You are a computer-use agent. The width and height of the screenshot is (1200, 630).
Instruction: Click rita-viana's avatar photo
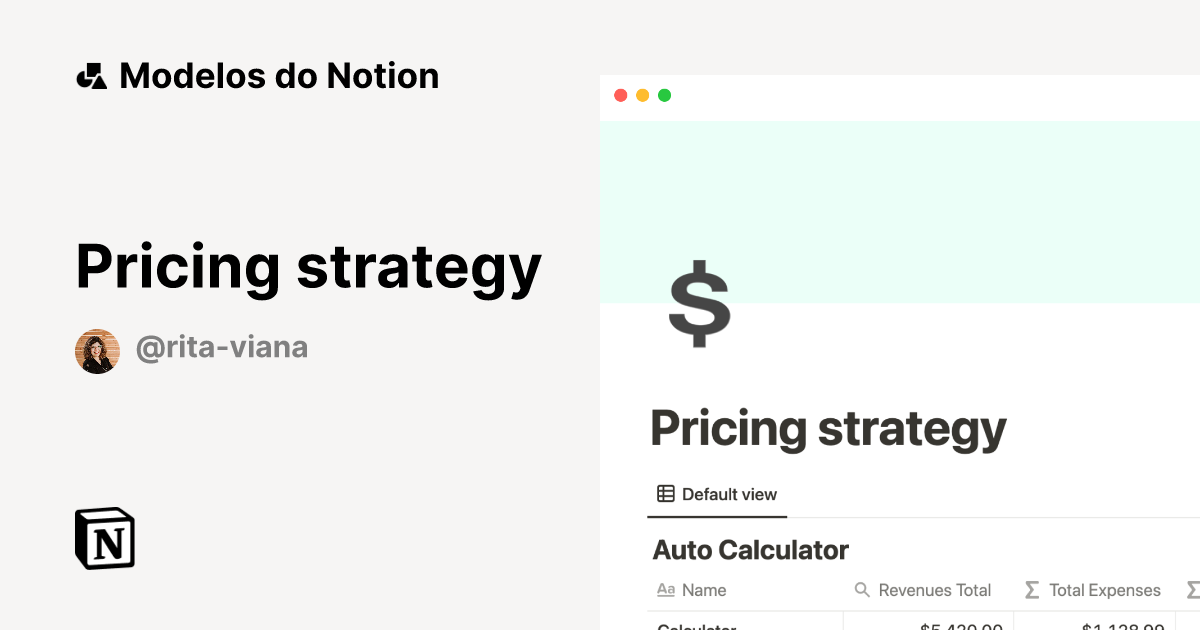(x=97, y=349)
